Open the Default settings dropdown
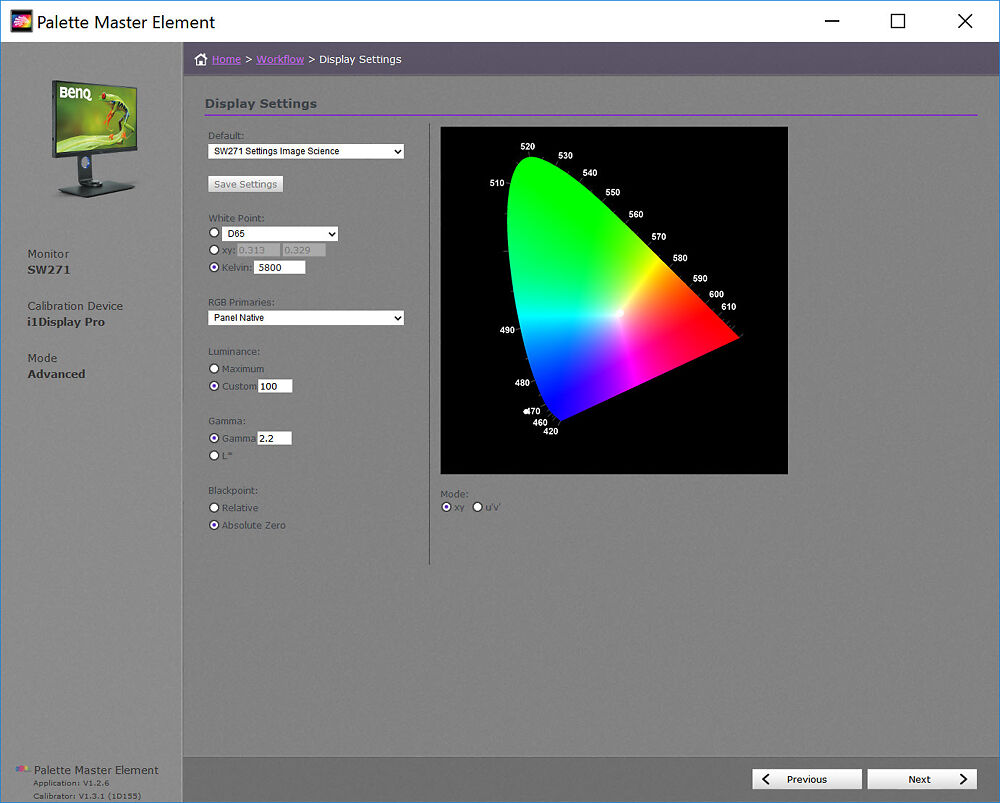 click(x=306, y=151)
